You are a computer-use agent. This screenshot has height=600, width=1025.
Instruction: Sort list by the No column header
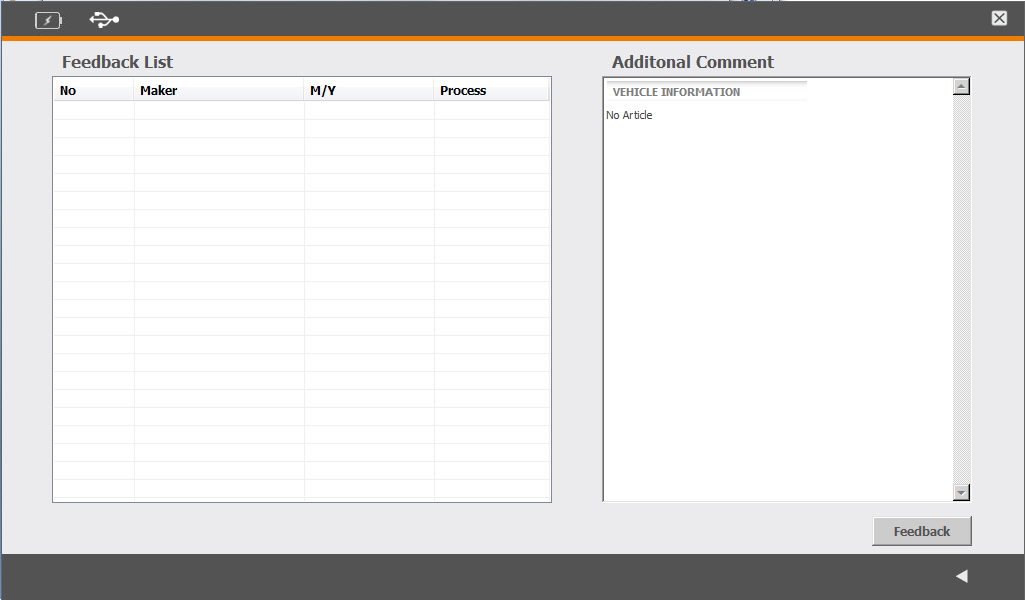93,91
